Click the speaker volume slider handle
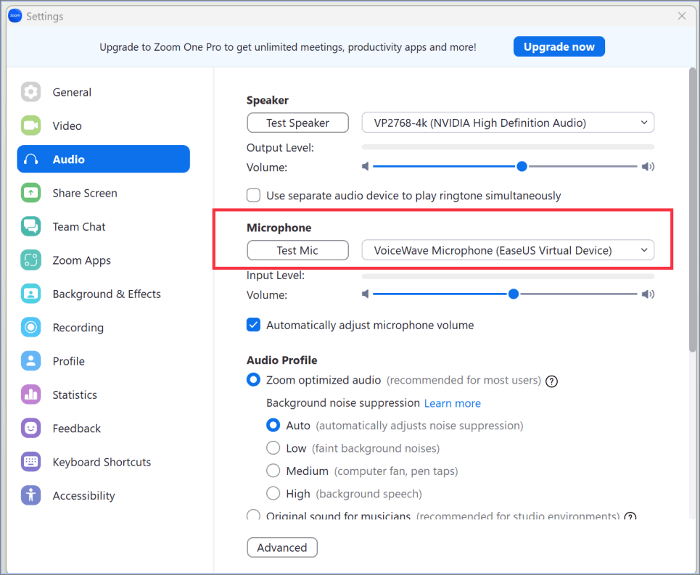The width and height of the screenshot is (700, 575). click(522, 167)
